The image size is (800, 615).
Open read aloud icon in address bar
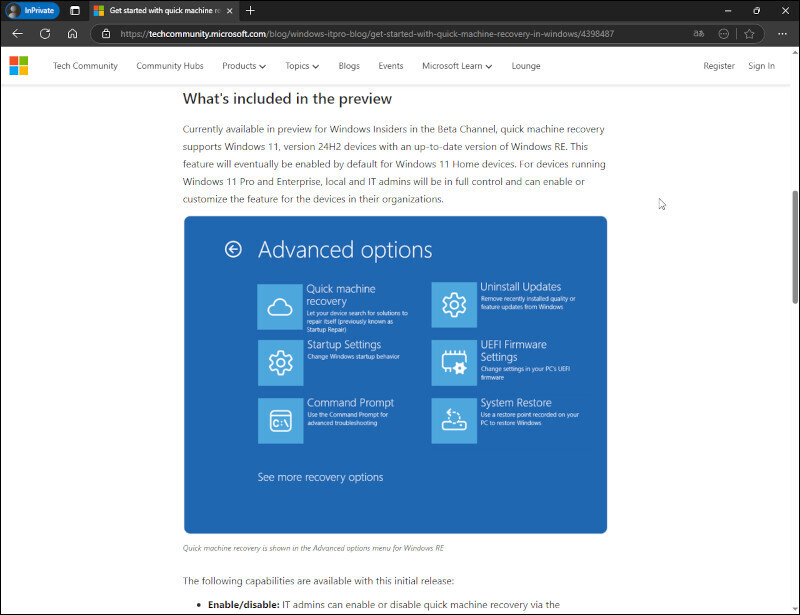(x=698, y=34)
